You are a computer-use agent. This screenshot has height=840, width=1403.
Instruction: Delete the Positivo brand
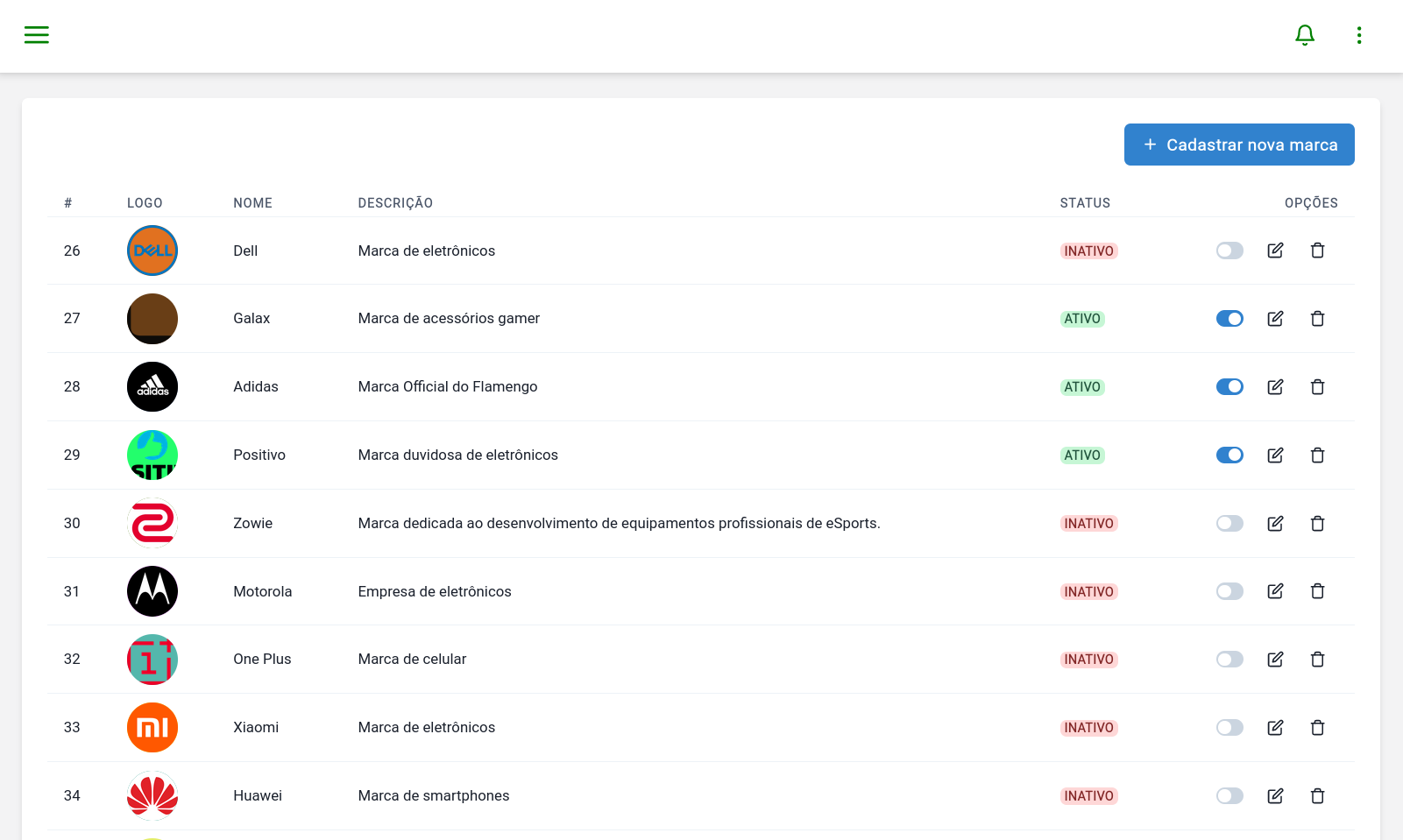(x=1317, y=455)
